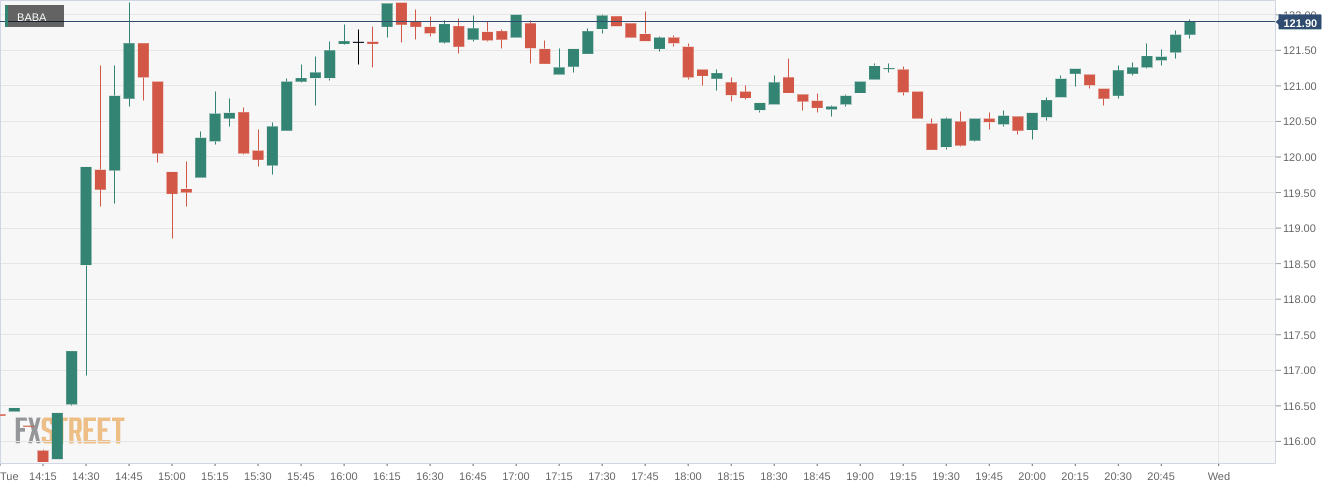
Task: Click the 15:00 time axis label
Action: coord(172,476)
